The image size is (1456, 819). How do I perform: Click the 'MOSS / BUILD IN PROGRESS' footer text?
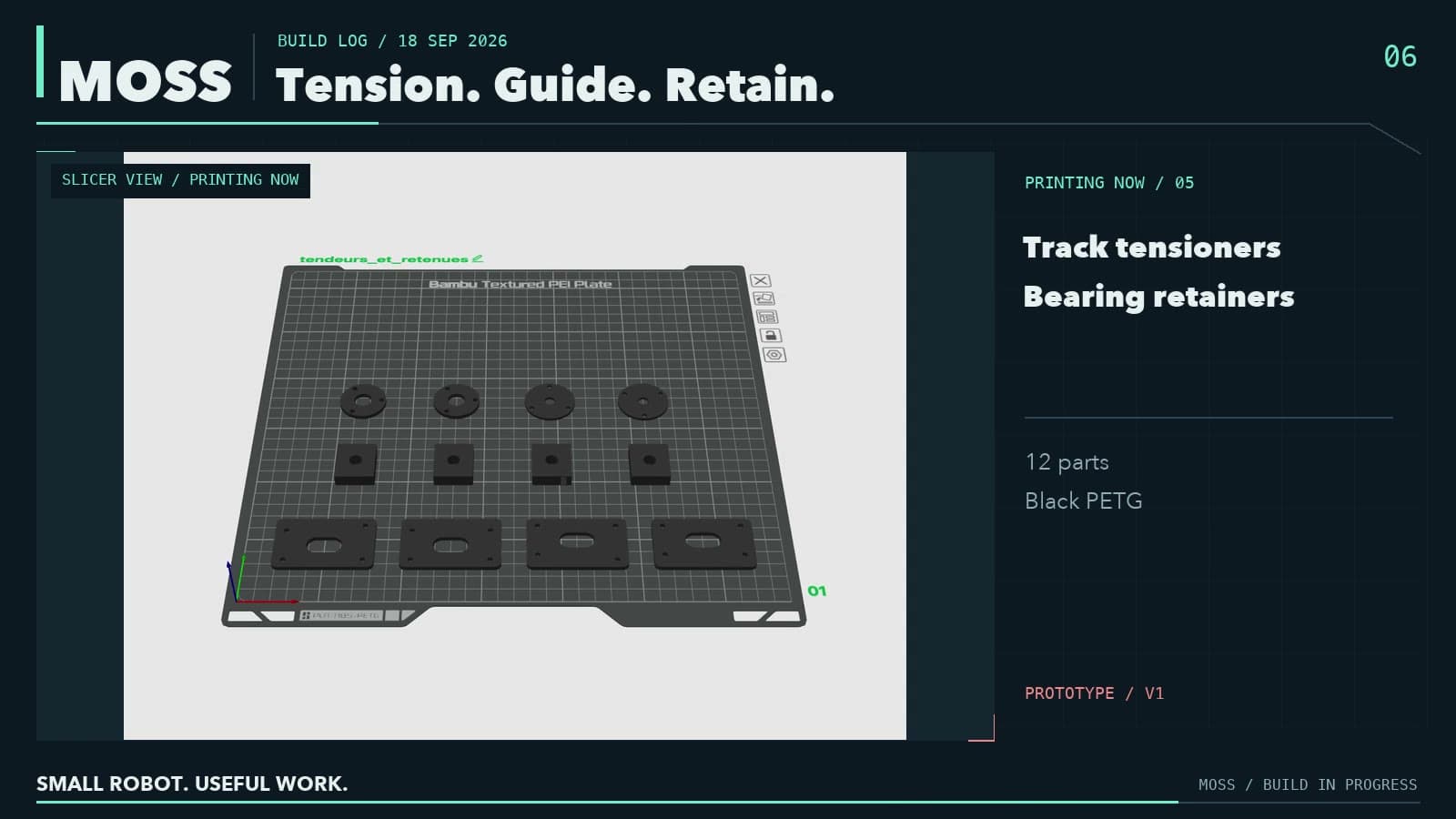coord(1308,784)
